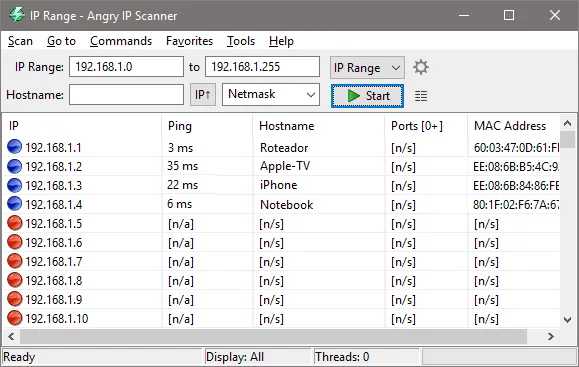The width and height of the screenshot is (579, 367).
Task: Click the empty Hostname input field
Action: [126, 95]
